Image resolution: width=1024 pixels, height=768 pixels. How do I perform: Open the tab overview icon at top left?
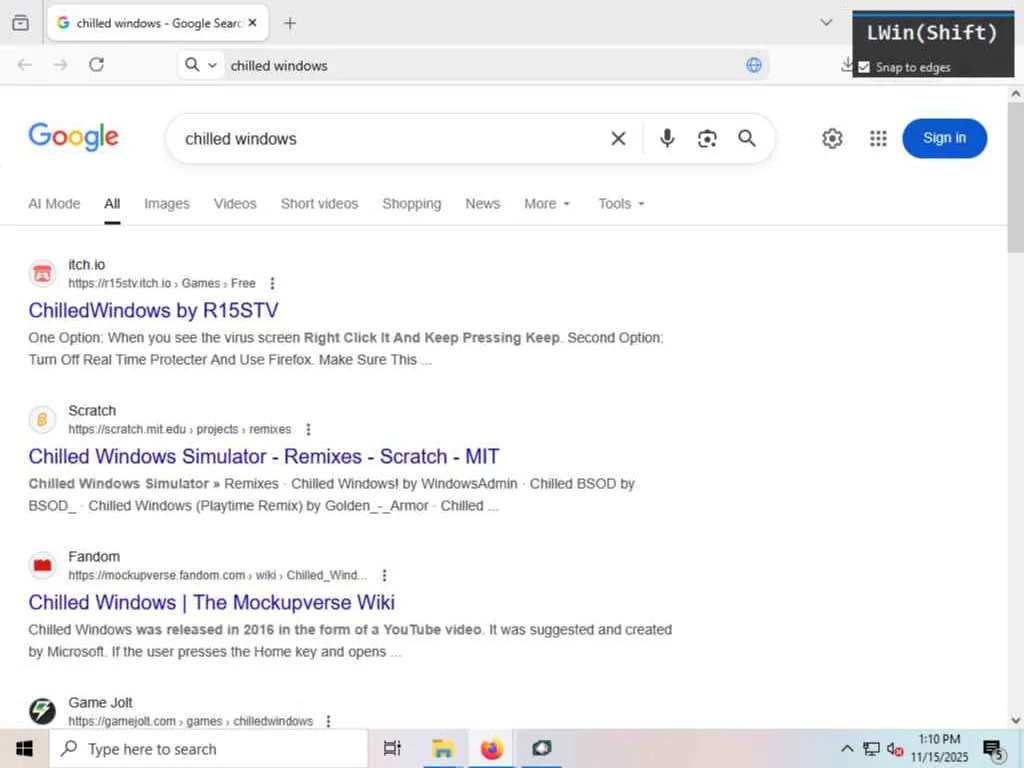click(x=20, y=23)
